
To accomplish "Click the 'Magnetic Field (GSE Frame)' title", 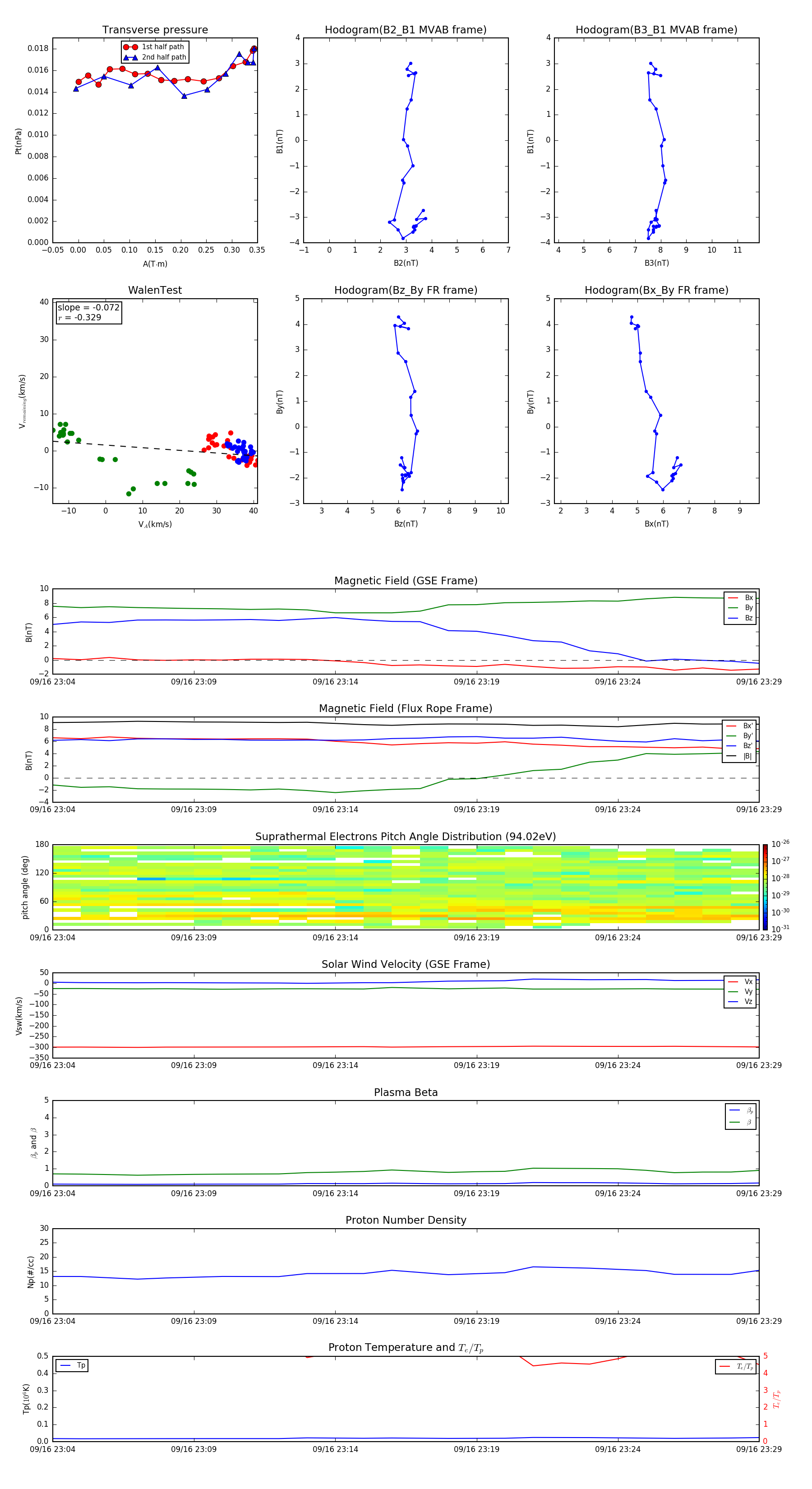I will 406,581.
